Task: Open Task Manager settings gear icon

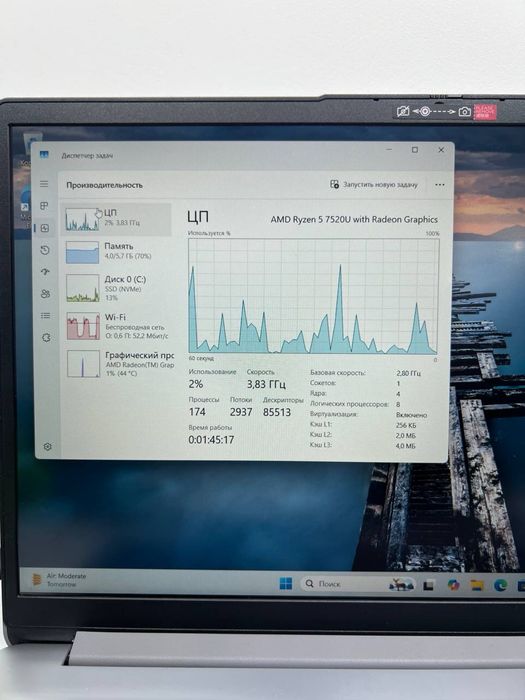Action: 48,446
